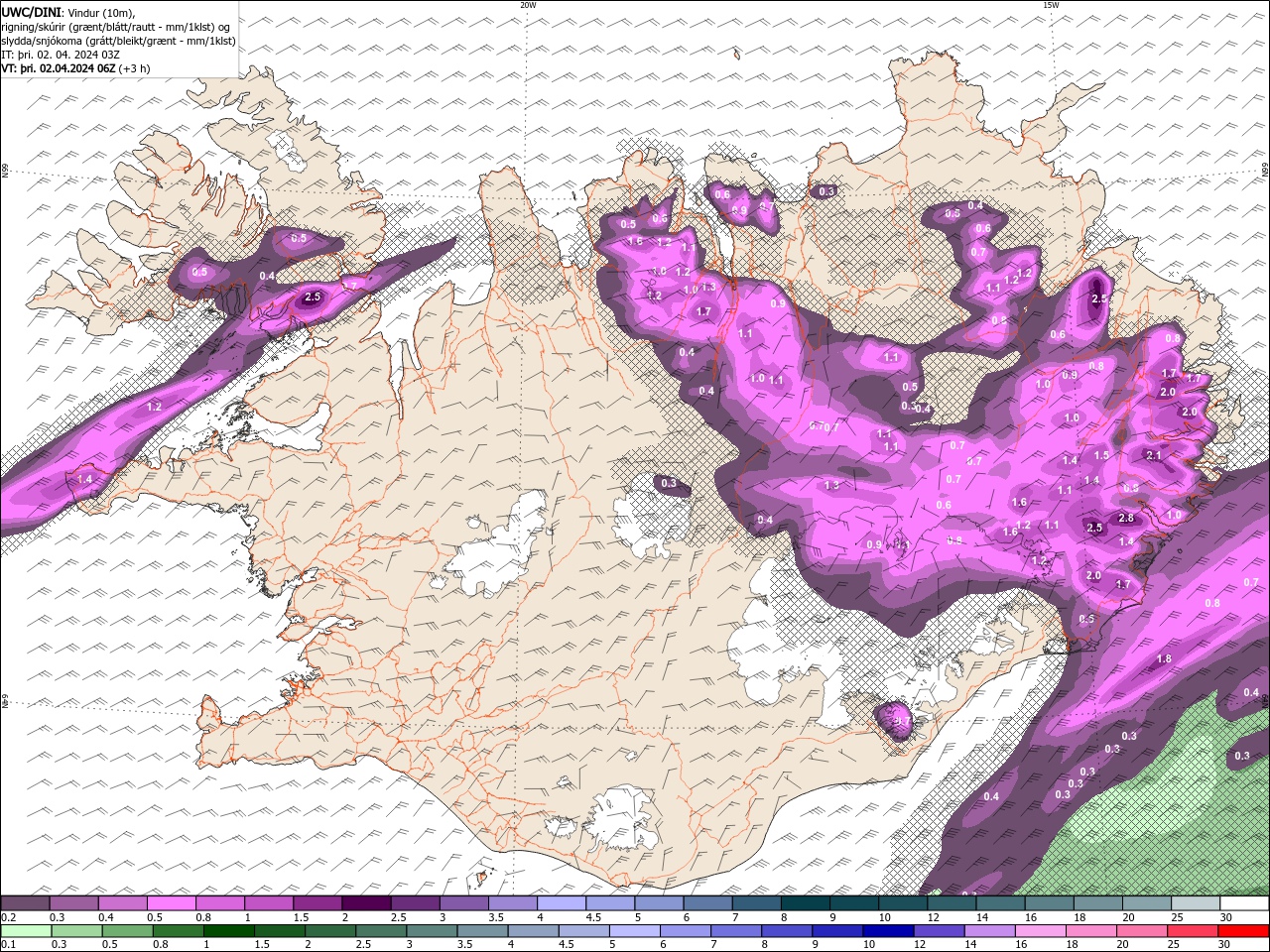This screenshot has width=1270, height=952.
Task: Click the 1.8 value over the southeast ocean
Action: [x=1164, y=658]
